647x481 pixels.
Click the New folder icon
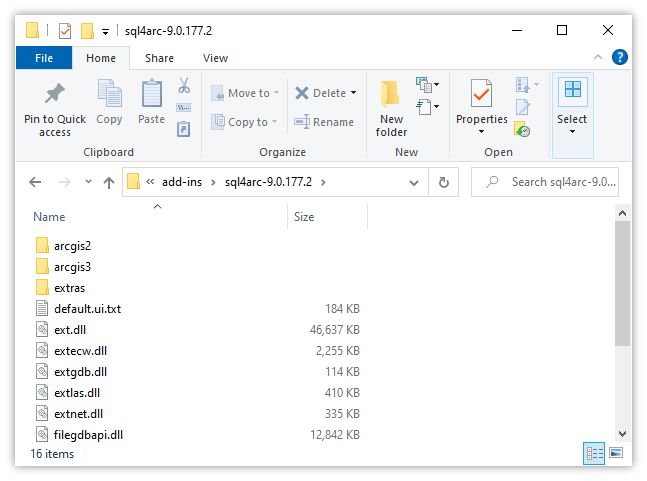point(390,93)
